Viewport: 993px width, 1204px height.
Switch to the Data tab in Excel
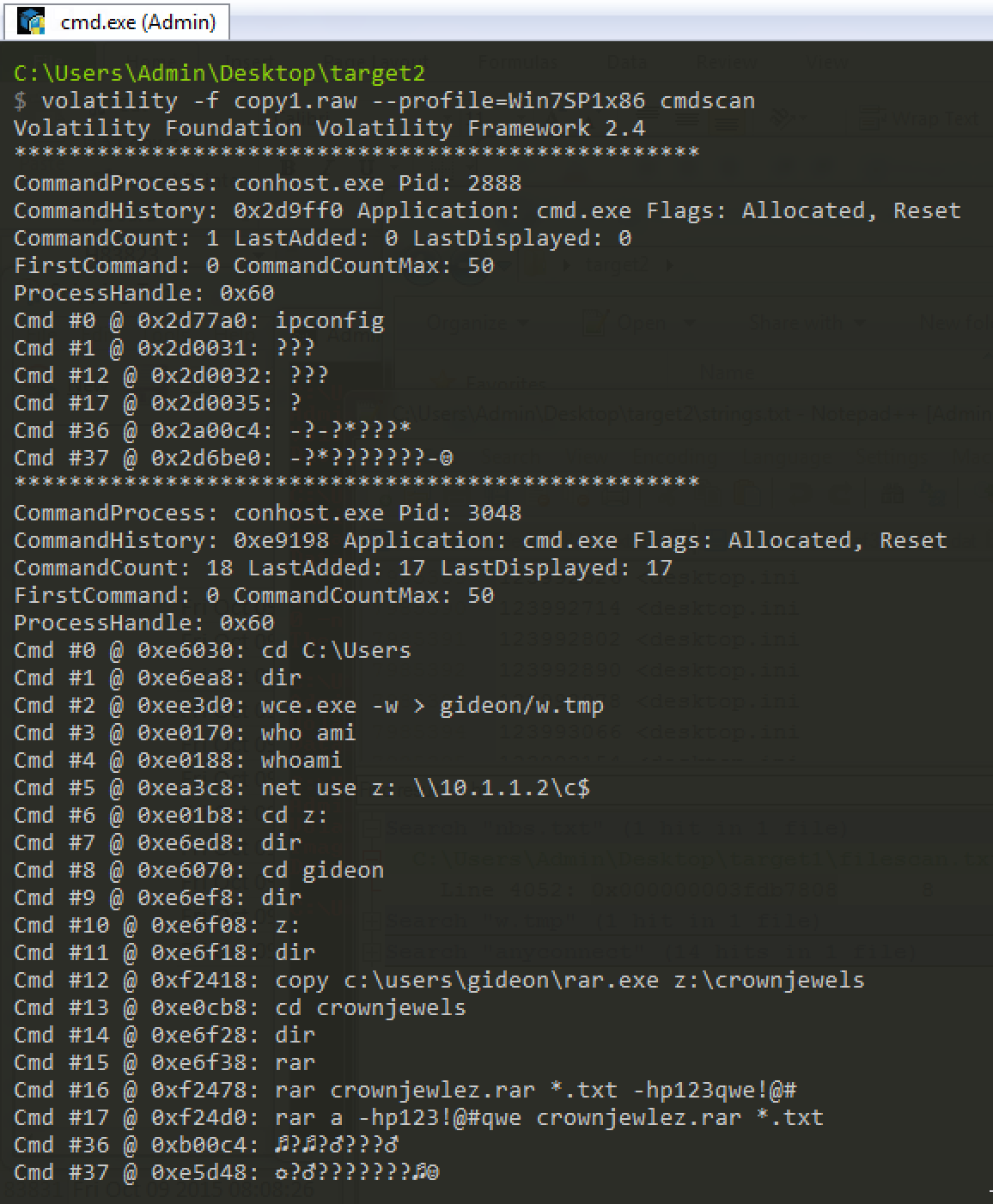pyautogui.click(x=627, y=62)
